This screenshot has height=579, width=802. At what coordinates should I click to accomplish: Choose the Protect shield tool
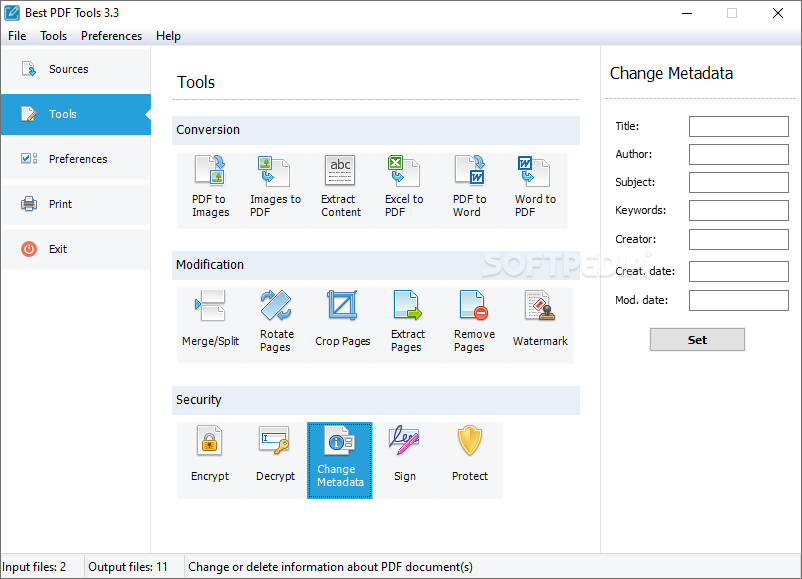tap(470, 460)
